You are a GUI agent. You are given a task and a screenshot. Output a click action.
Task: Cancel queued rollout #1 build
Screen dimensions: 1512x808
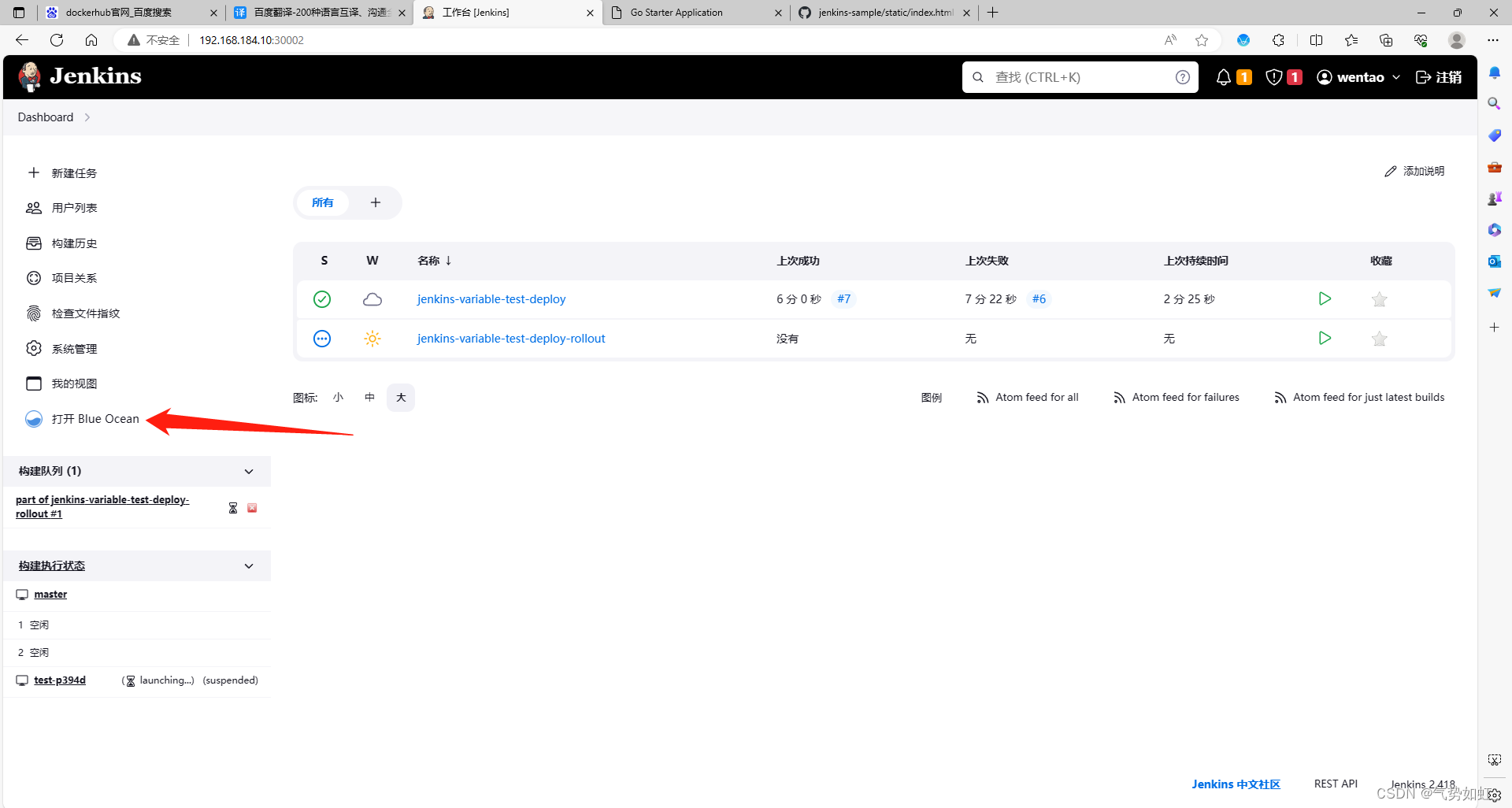[x=252, y=508]
